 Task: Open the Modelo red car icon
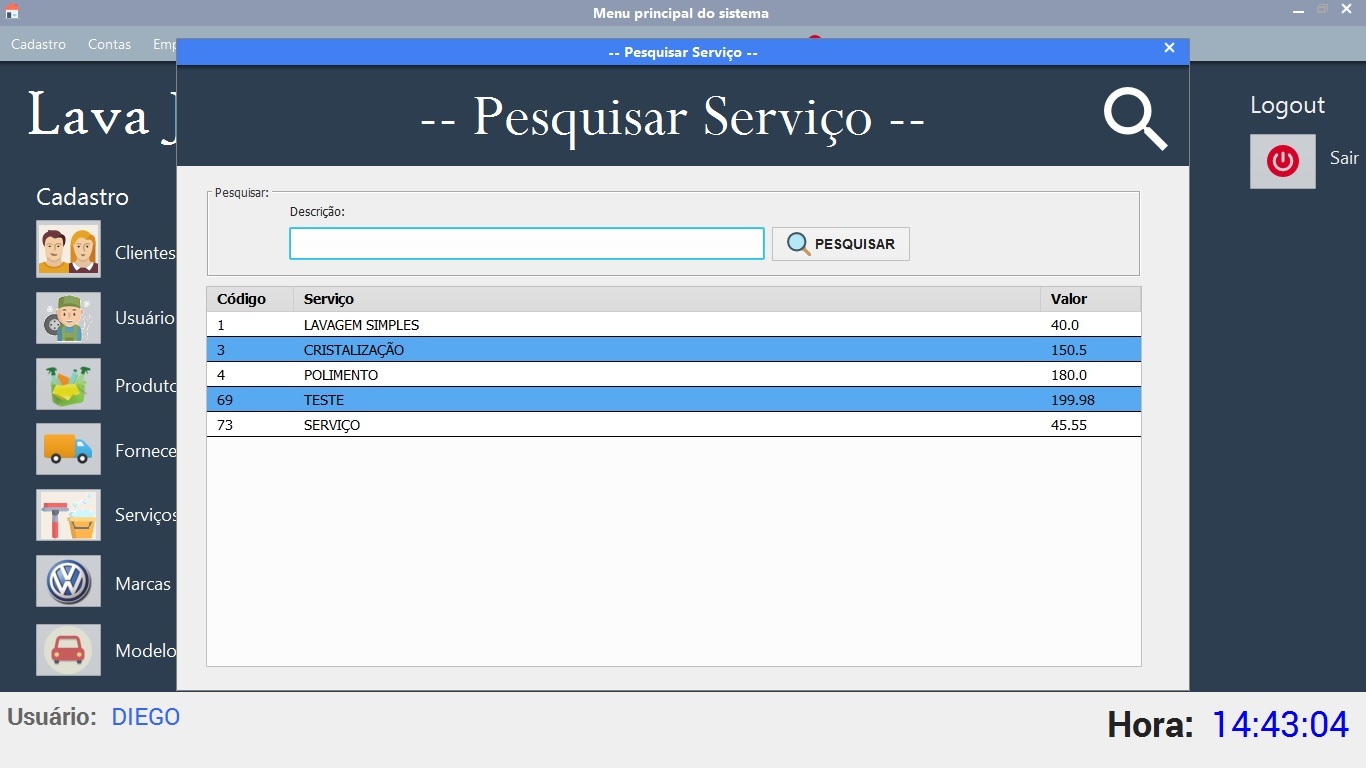[x=69, y=650]
